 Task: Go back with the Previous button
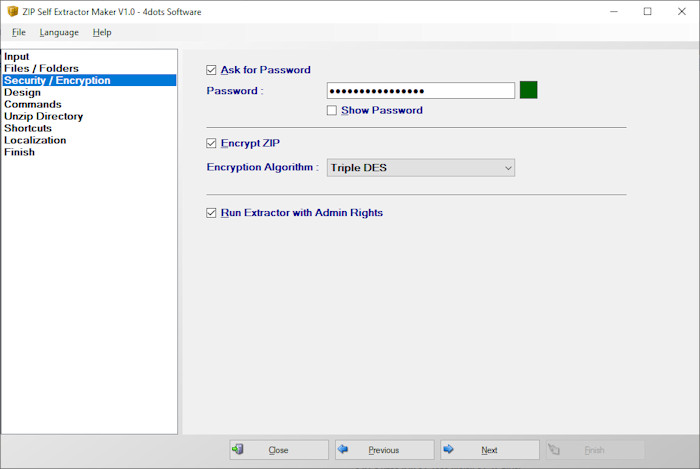pos(384,450)
